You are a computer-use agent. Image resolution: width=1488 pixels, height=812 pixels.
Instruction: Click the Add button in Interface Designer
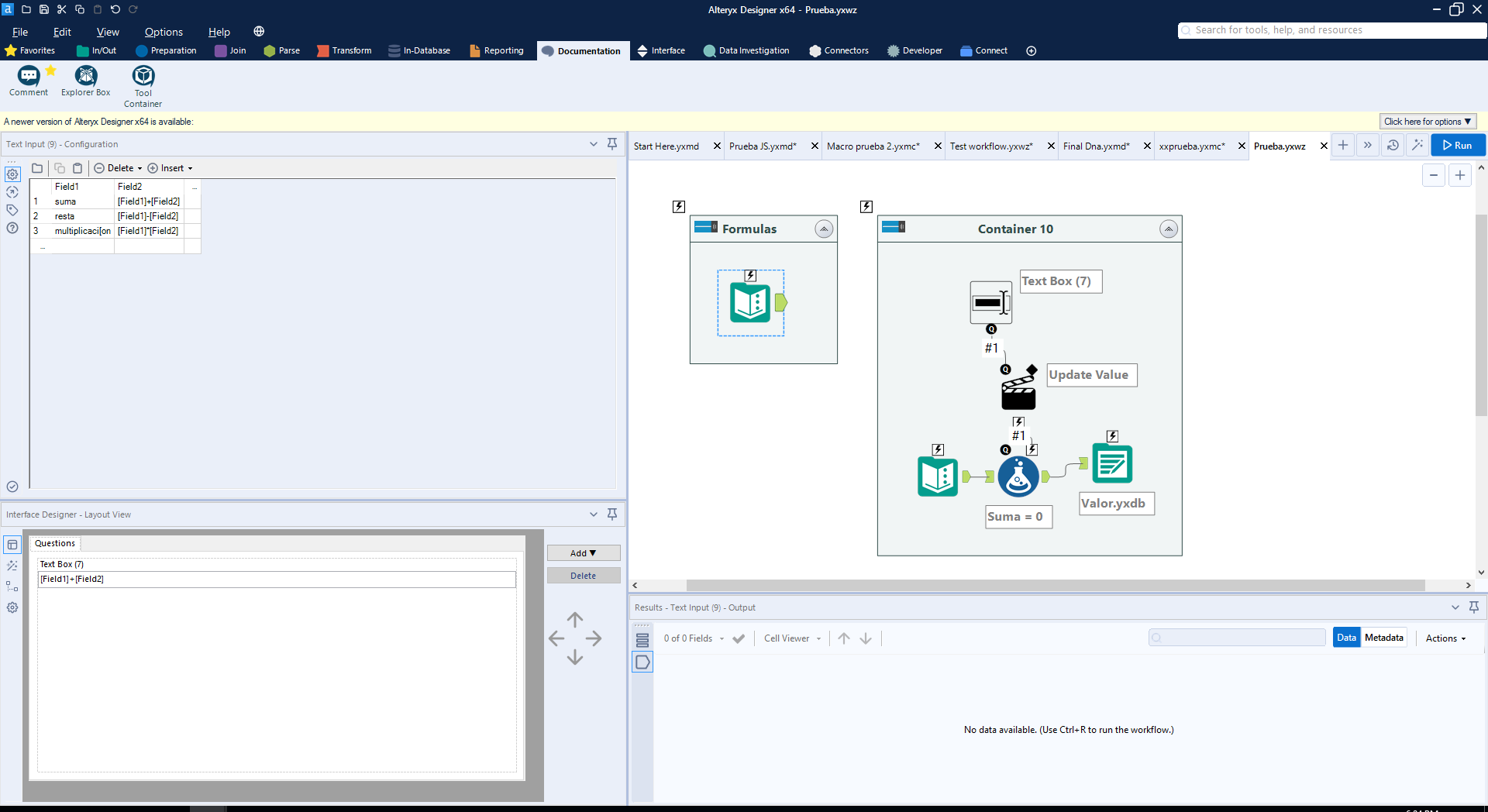click(583, 553)
